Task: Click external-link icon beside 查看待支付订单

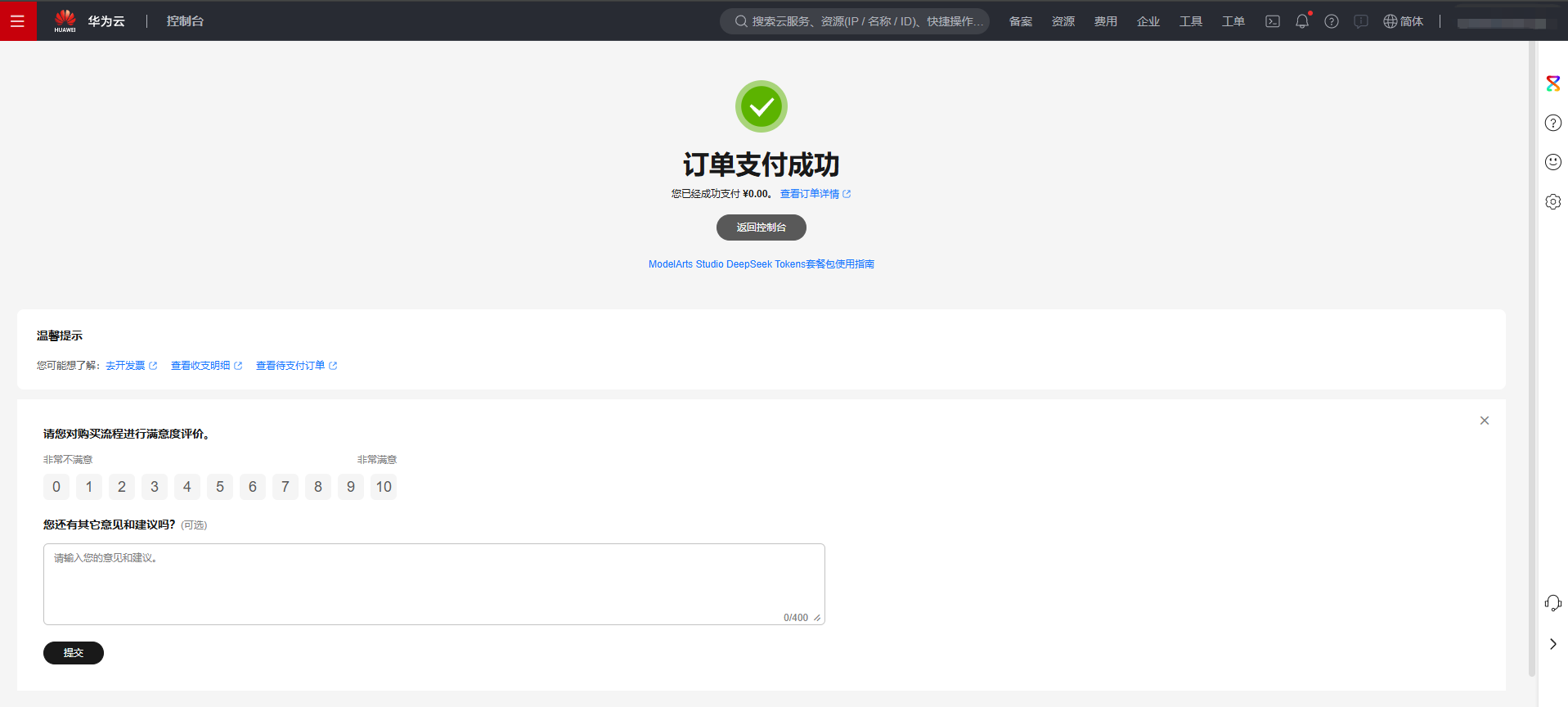Action: click(333, 366)
